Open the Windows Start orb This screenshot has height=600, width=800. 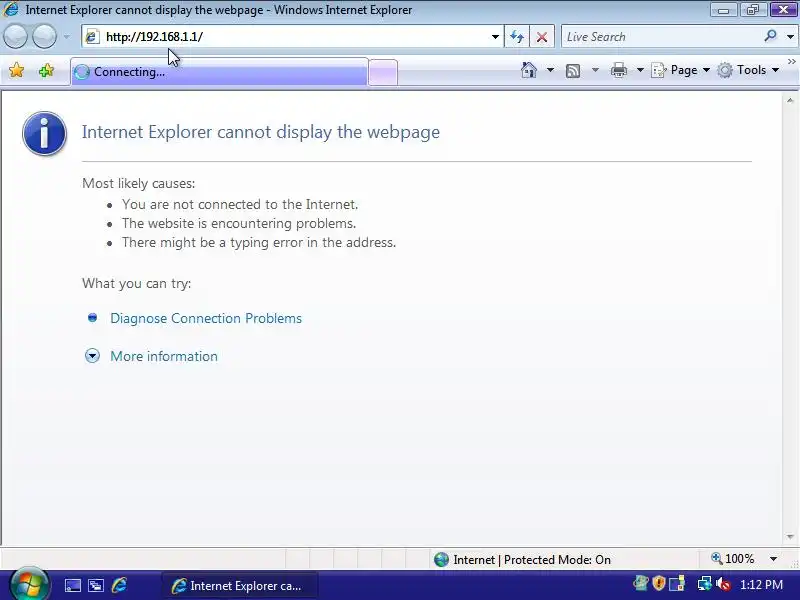(x=30, y=585)
